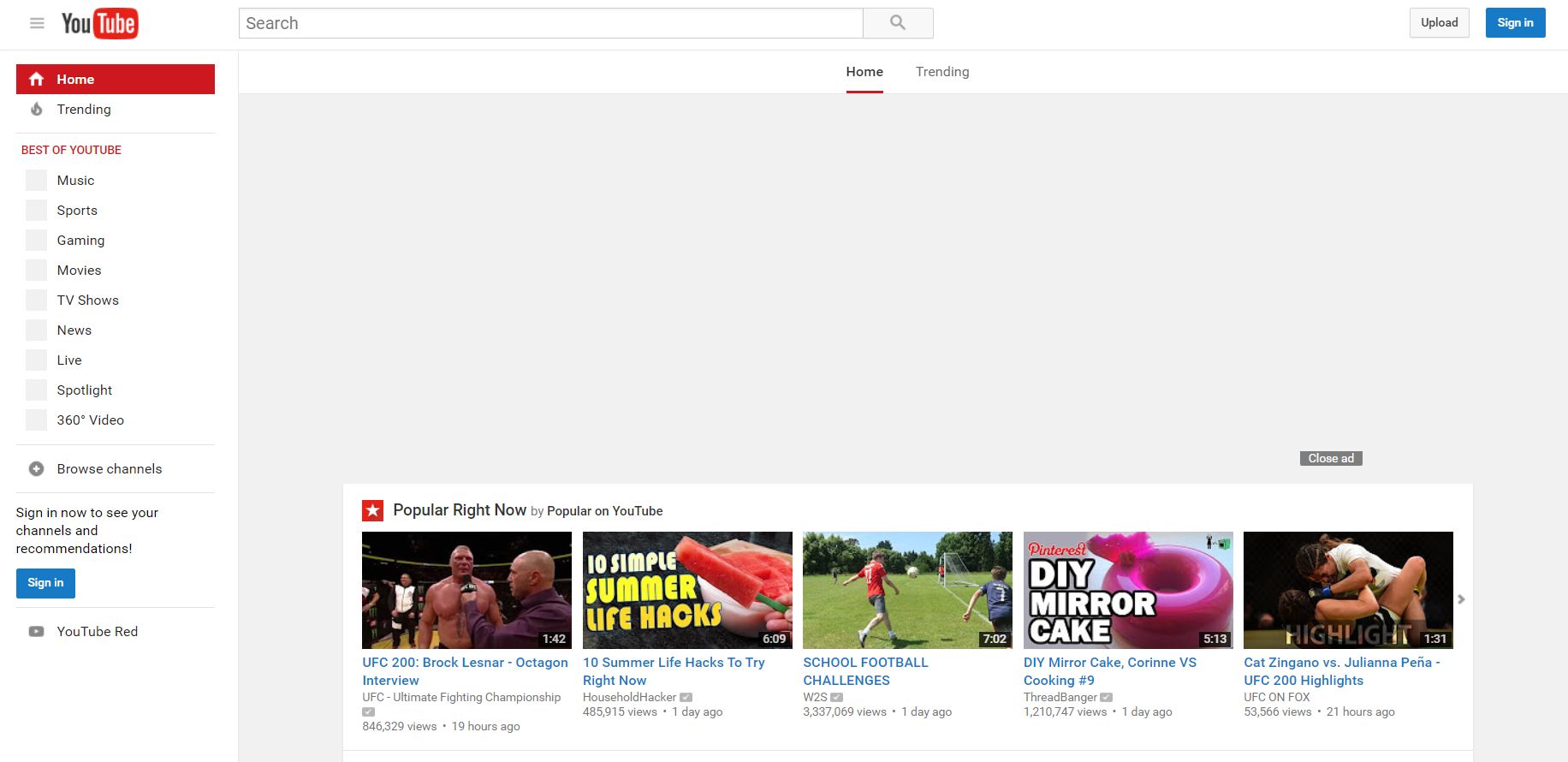Open the HouseholdHacker channel name

point(629,698)
